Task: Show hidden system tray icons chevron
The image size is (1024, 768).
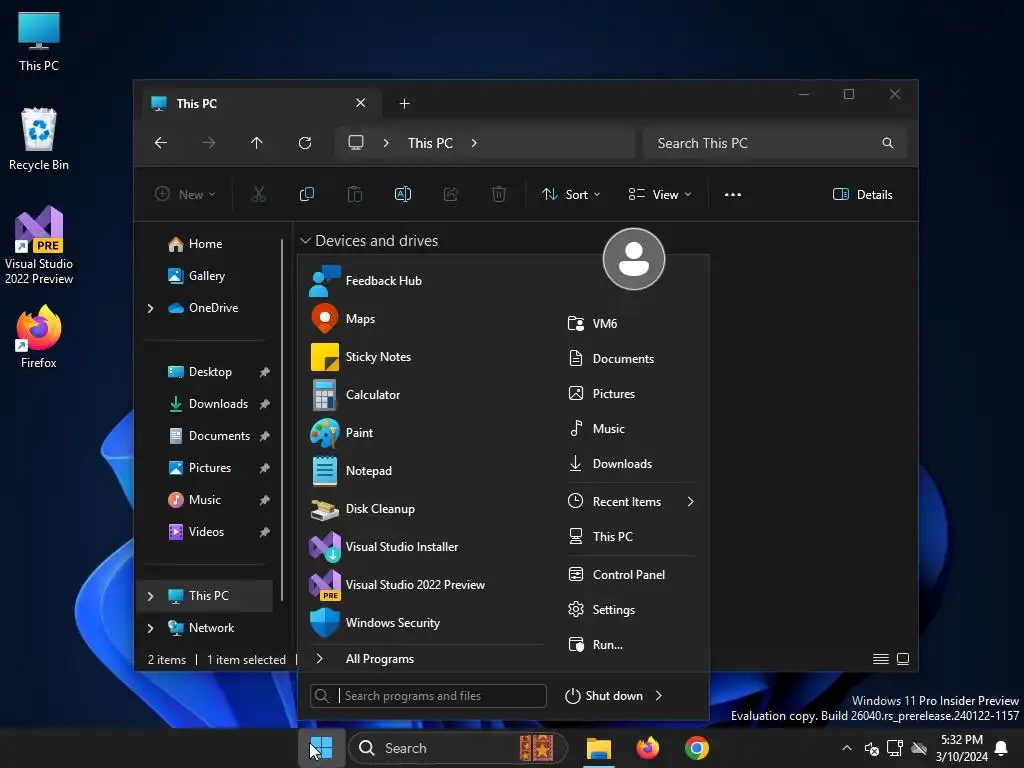Action: (846, 748)
